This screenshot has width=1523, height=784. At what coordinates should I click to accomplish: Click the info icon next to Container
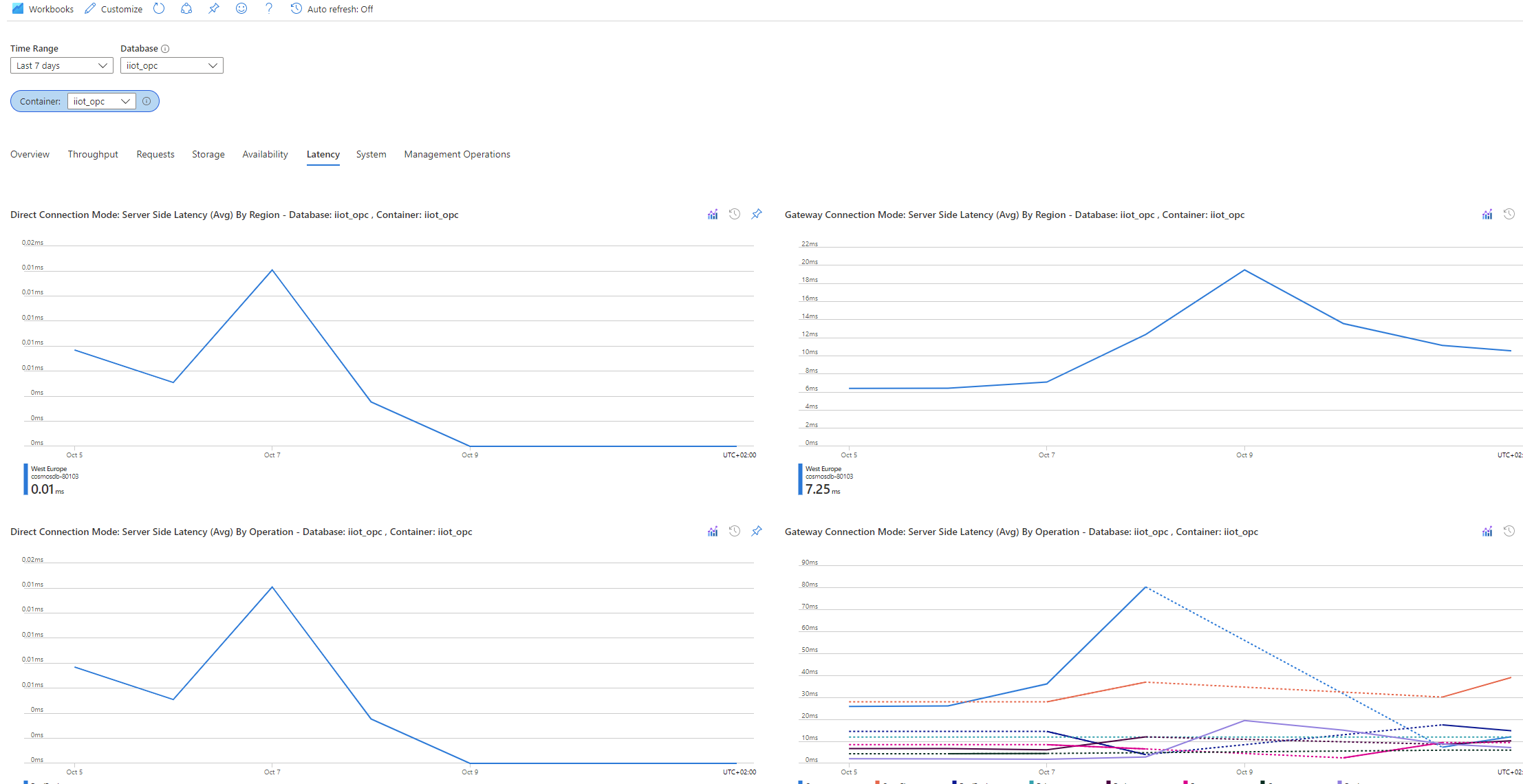click(x=147, y=101)
